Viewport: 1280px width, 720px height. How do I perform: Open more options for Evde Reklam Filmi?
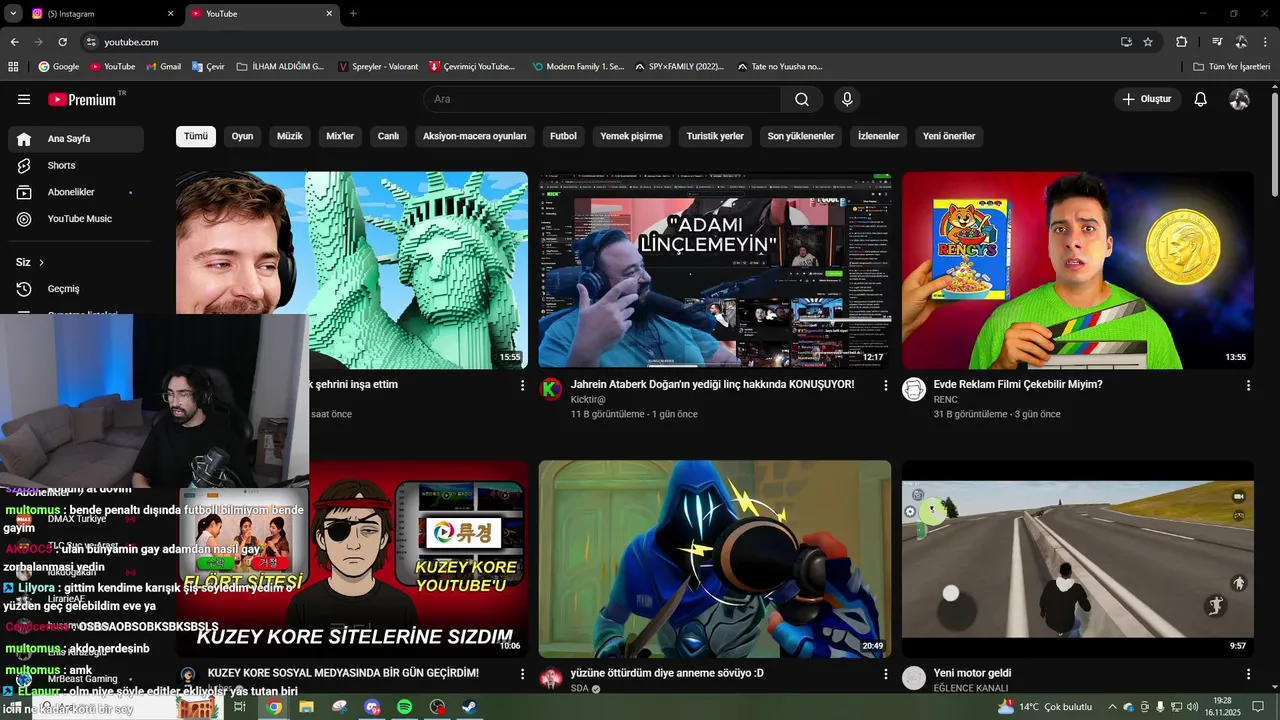[x=1248, y=385]
